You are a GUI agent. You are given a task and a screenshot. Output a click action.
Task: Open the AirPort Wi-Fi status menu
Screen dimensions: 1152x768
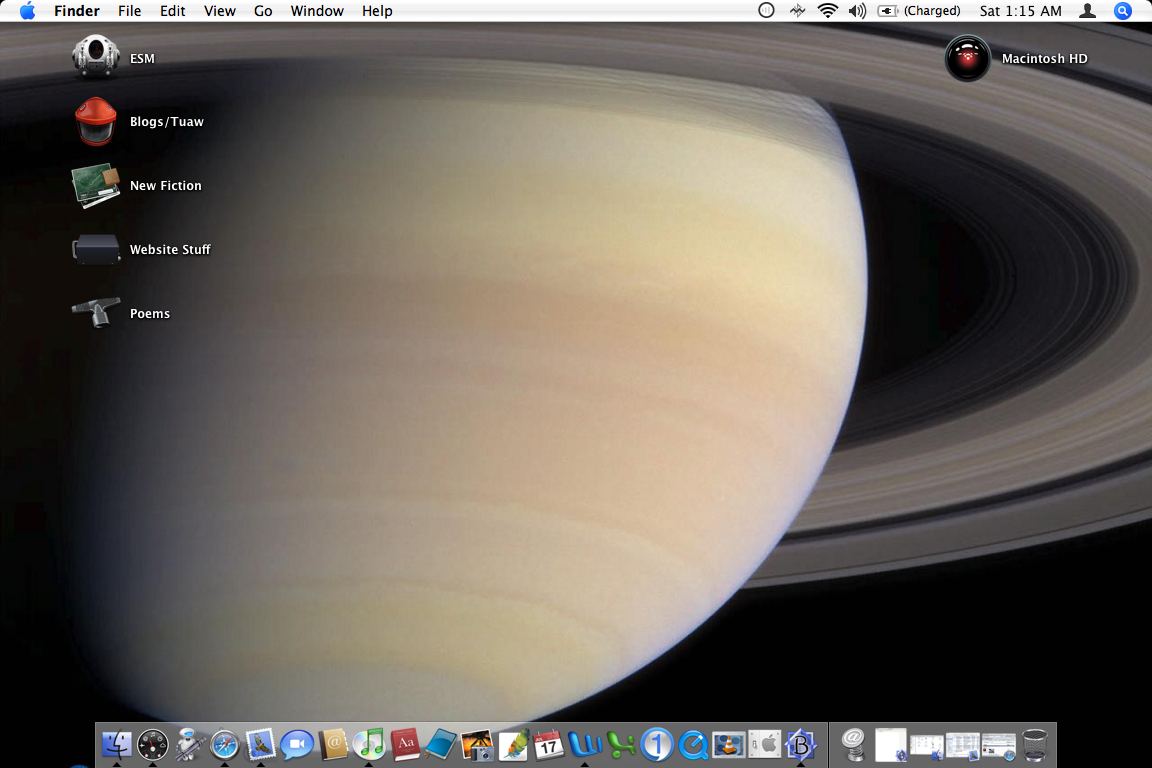coord(827,11)
